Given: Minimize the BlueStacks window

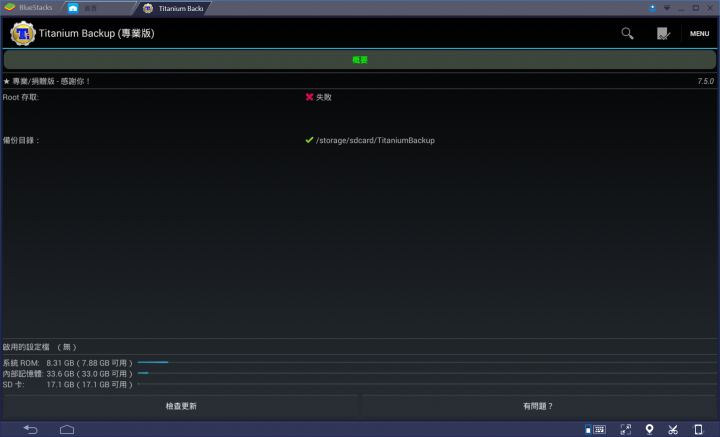Looking at the screenshot, I should click(x=681, y=8).
